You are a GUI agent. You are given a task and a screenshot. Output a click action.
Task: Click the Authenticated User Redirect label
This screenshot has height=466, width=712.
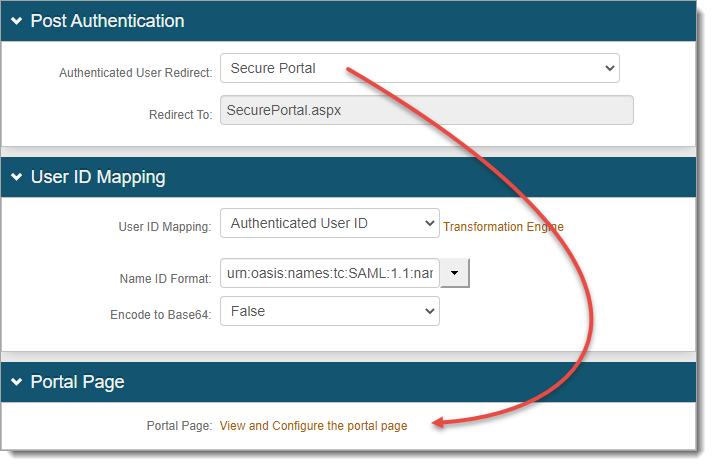coord(135,73)
